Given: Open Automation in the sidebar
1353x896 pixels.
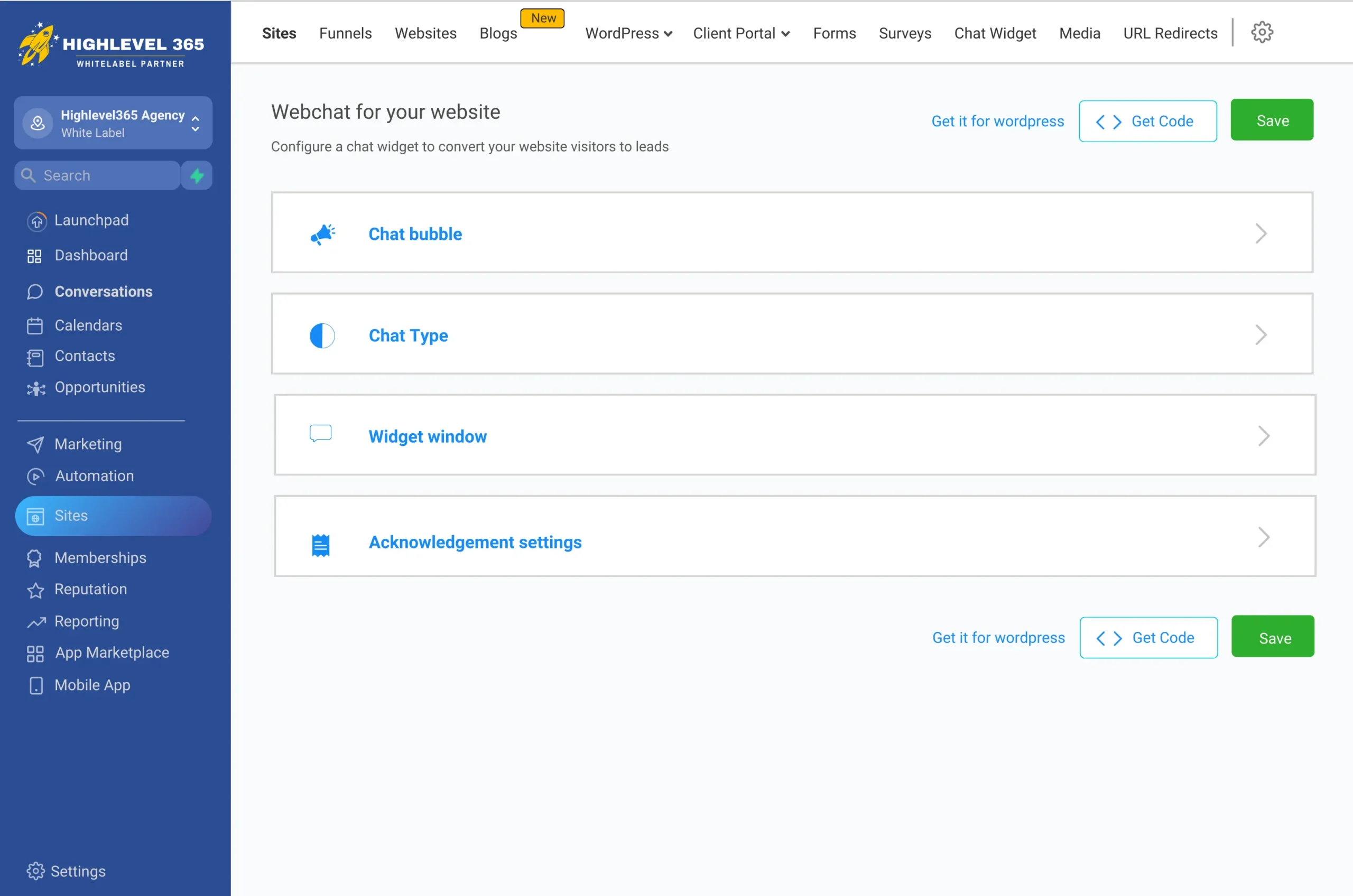Looking at the screenshot, I should (x=94, y=476).
